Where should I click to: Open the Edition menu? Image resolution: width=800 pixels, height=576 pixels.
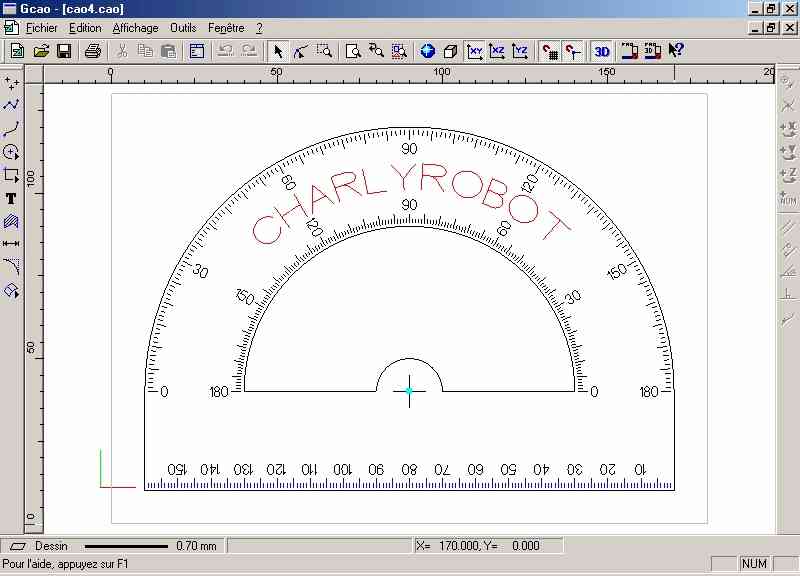(85, 28)
